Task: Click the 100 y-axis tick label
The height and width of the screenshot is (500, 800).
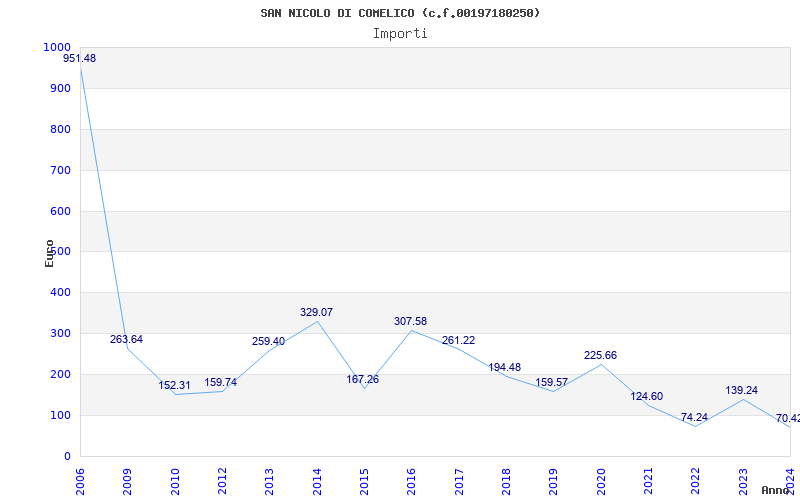Action: click(60, 415)
